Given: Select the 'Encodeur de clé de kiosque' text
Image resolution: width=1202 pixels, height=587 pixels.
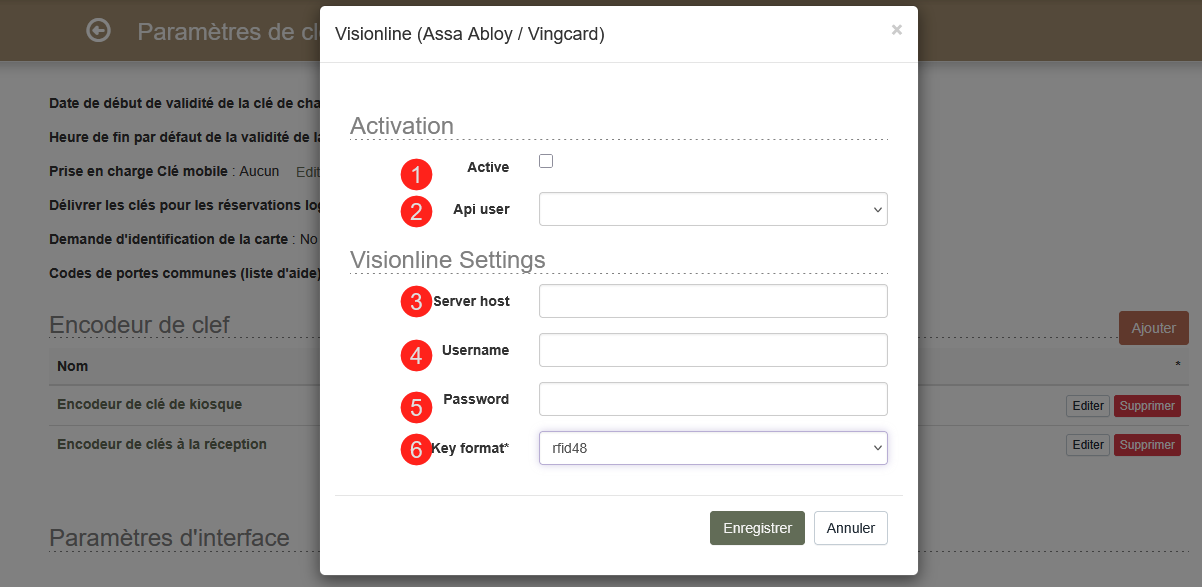Looking at the screenshot, I should point(149,404).
